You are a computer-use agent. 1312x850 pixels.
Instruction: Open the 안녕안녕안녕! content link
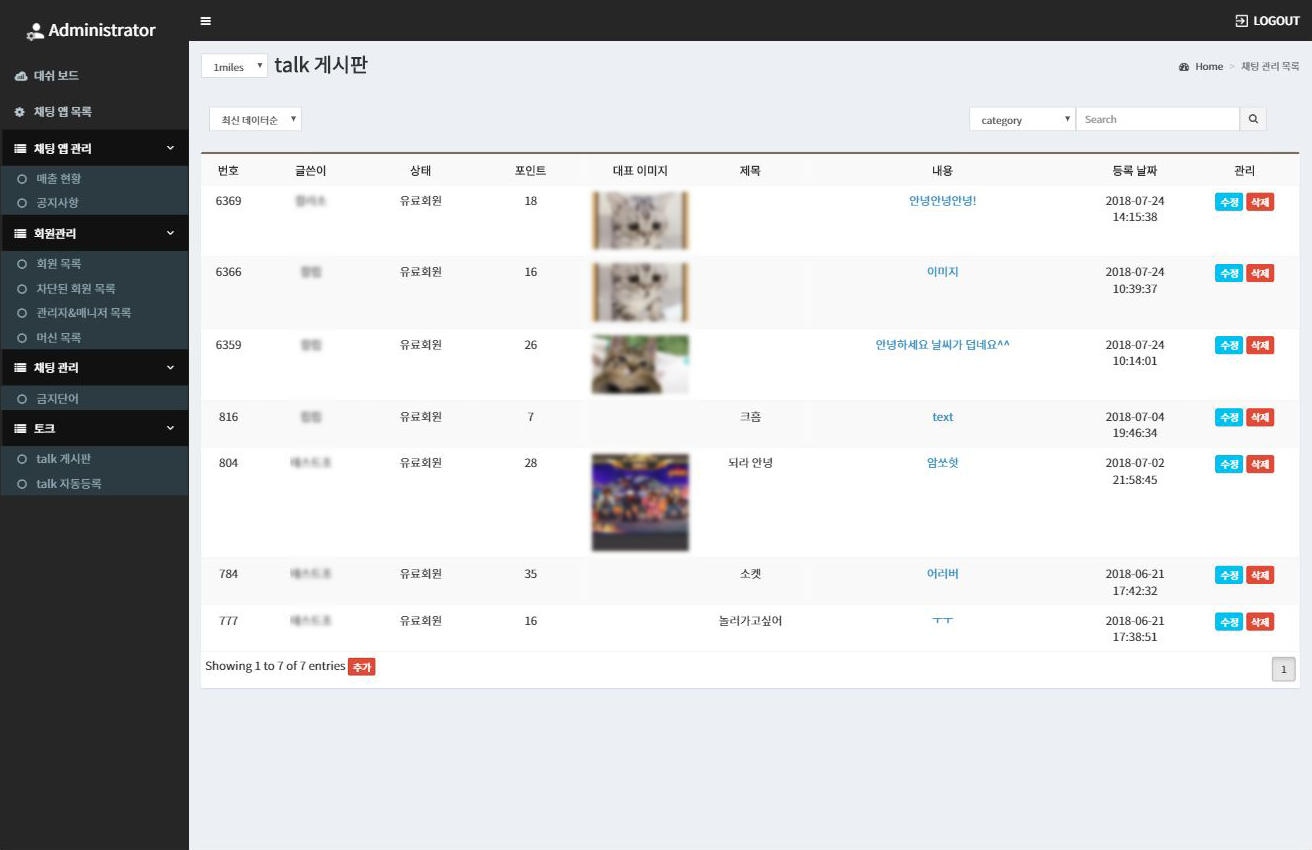943,200
